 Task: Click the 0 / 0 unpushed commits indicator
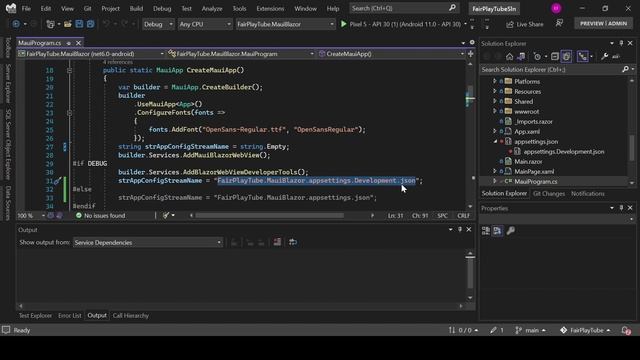[x=463, y=330]
